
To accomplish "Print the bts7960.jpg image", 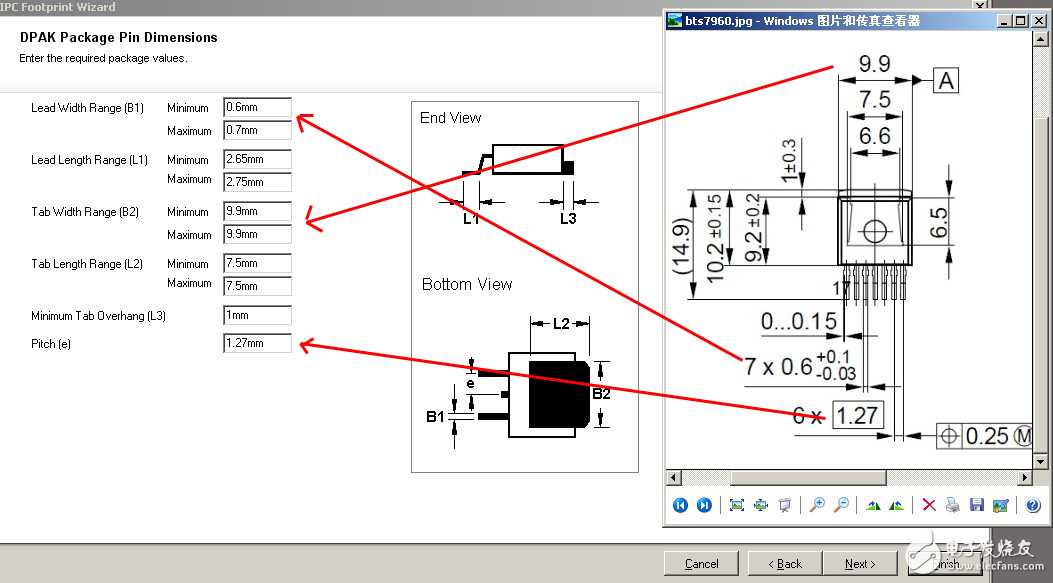I will click(952, 505).
